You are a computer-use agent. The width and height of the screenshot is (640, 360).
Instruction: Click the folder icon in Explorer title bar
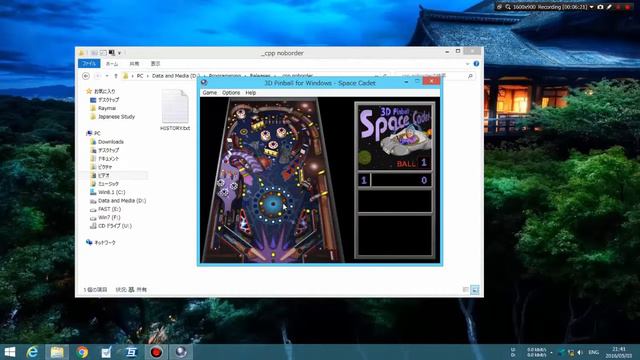pos(82,53)
